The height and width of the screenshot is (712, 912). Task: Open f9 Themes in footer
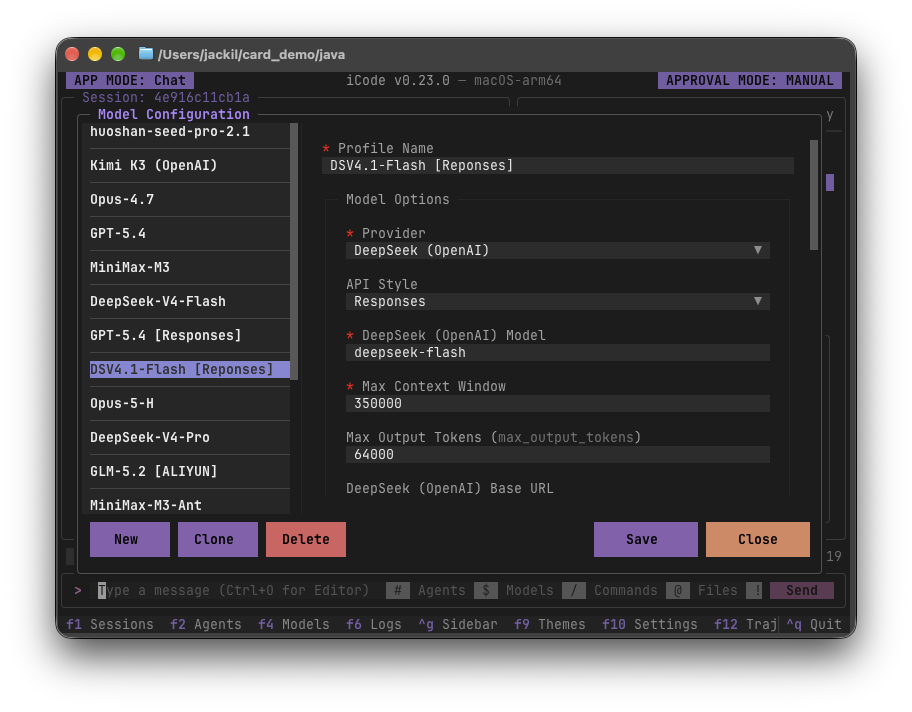[550, 624]
